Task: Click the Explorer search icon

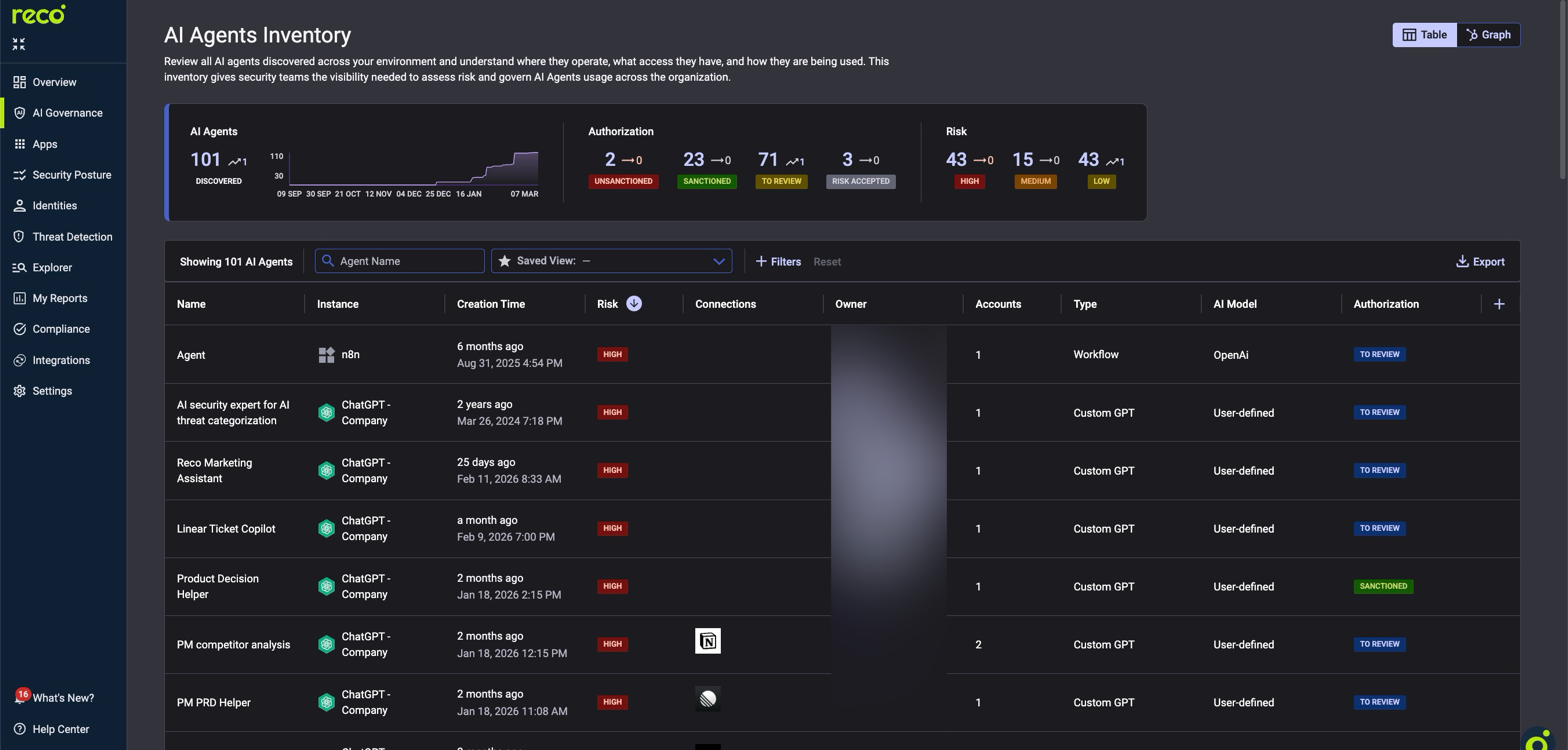Action: [19, 268]
